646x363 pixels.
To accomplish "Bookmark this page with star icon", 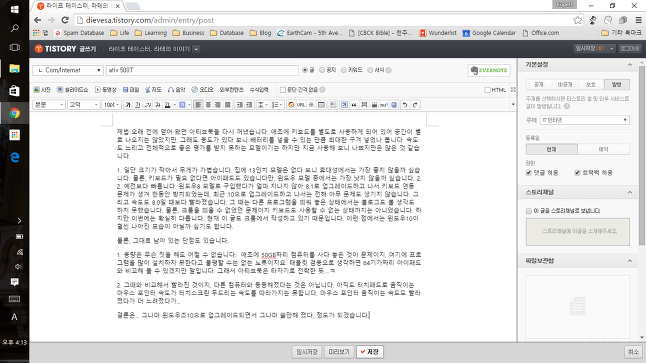I will (x=578, y=20).
